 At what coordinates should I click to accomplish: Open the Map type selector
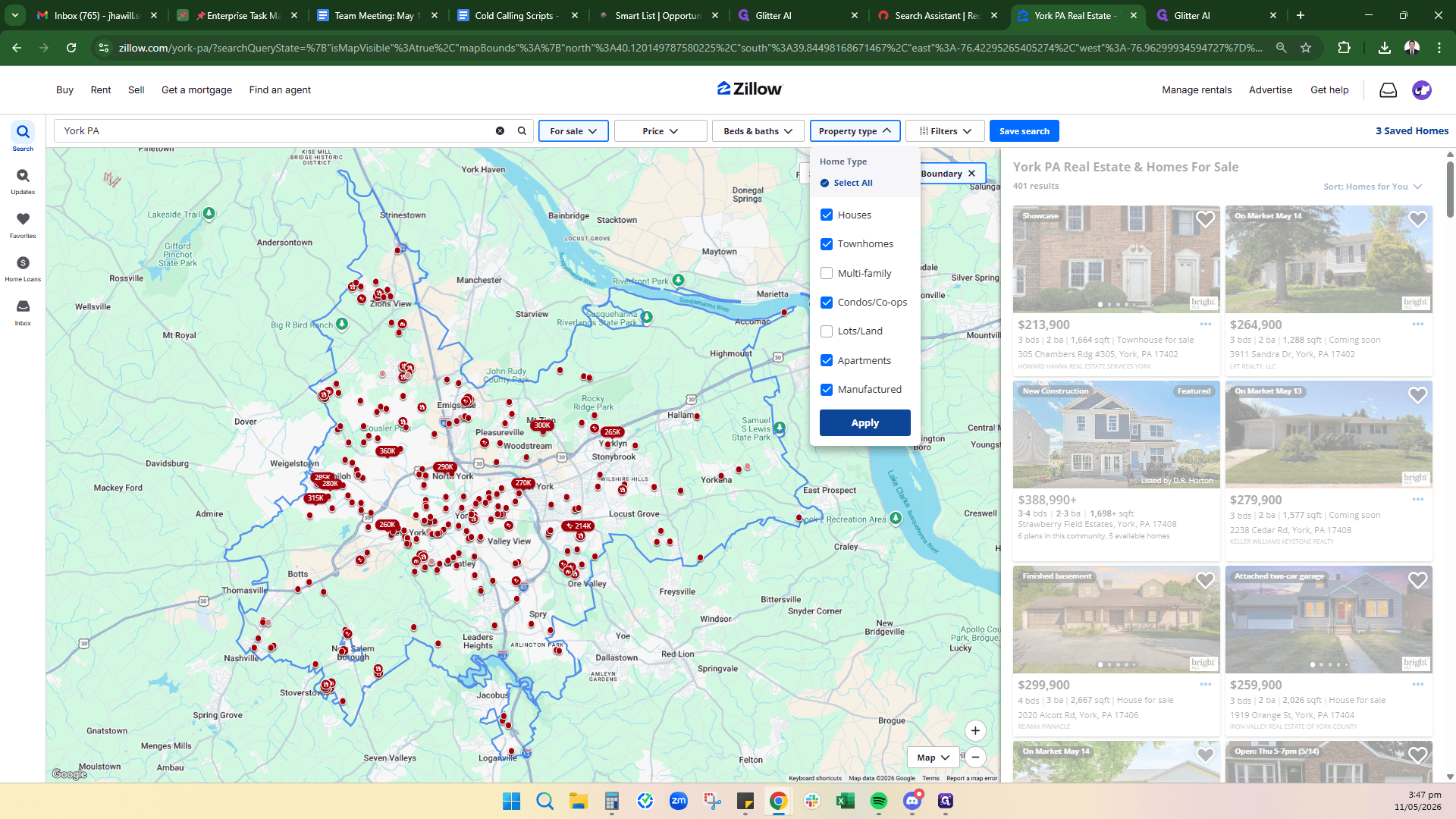coord(934,758)
